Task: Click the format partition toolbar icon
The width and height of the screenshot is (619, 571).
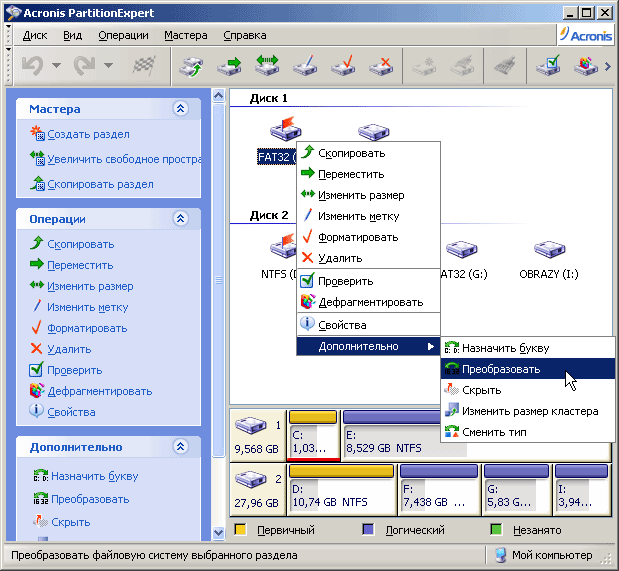Action: pyautogui.click(x=343, y=66)
